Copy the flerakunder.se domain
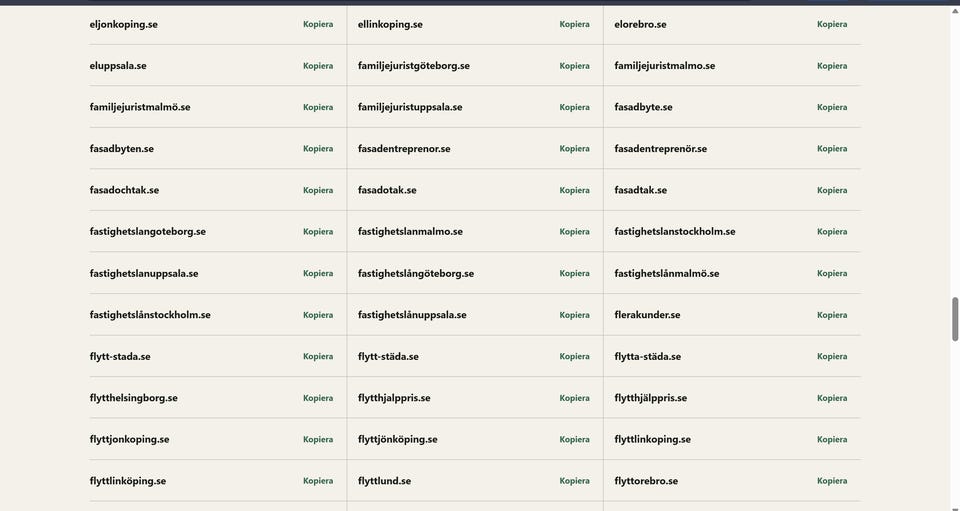 point(832,315)
